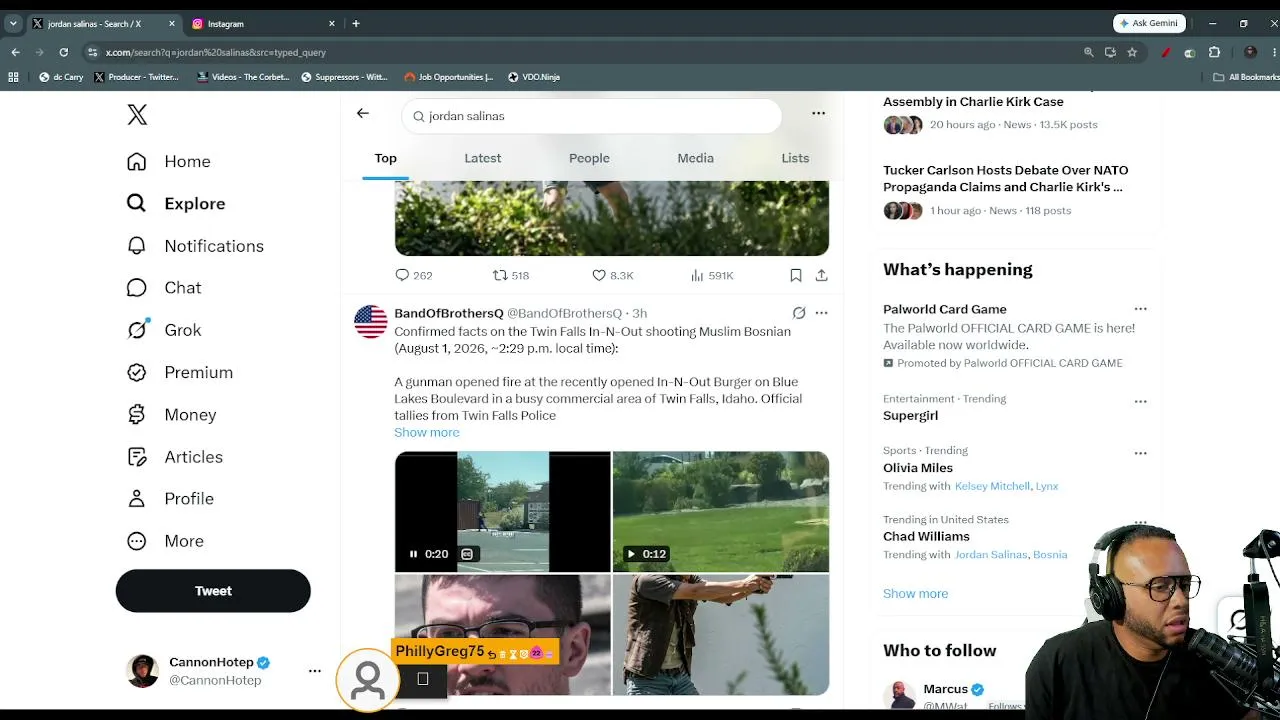
Task: Click the Lynx trending link
Action: pos(1047,486)
